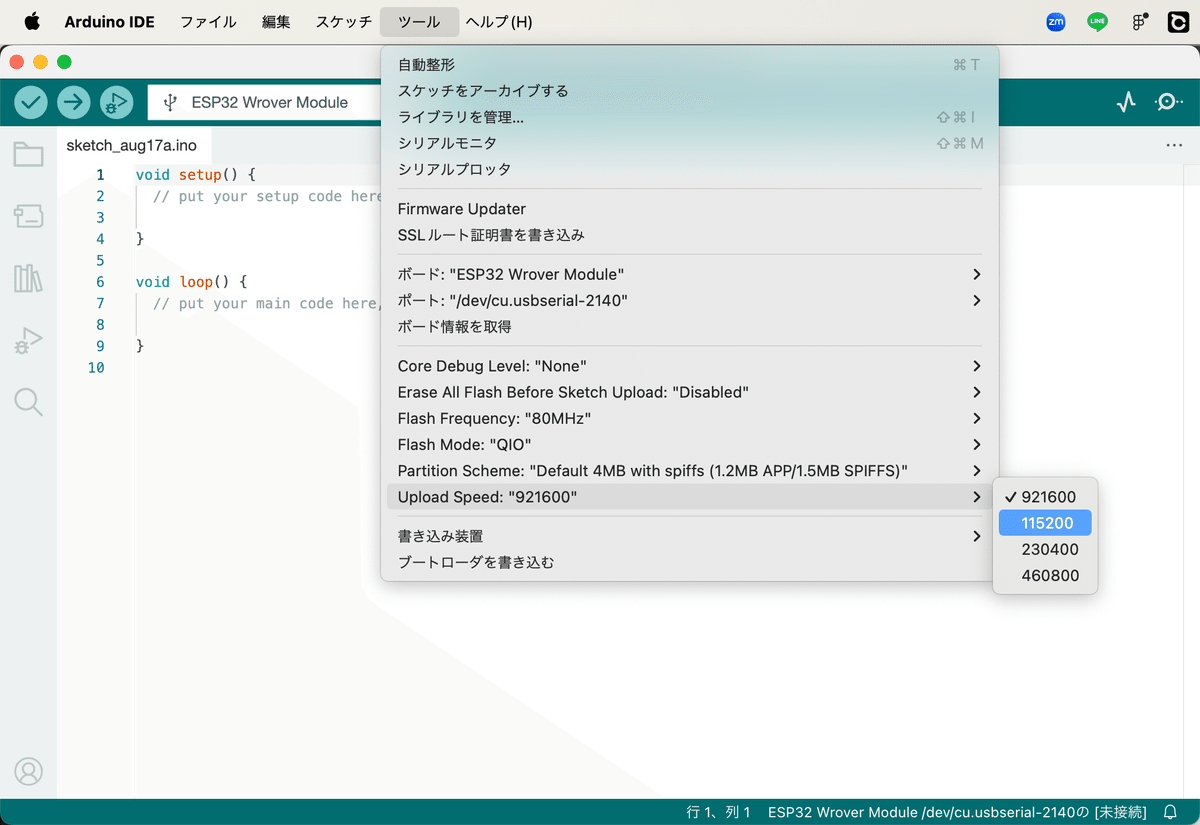Expand Partition Scheme submenu

tap(690, 470)
